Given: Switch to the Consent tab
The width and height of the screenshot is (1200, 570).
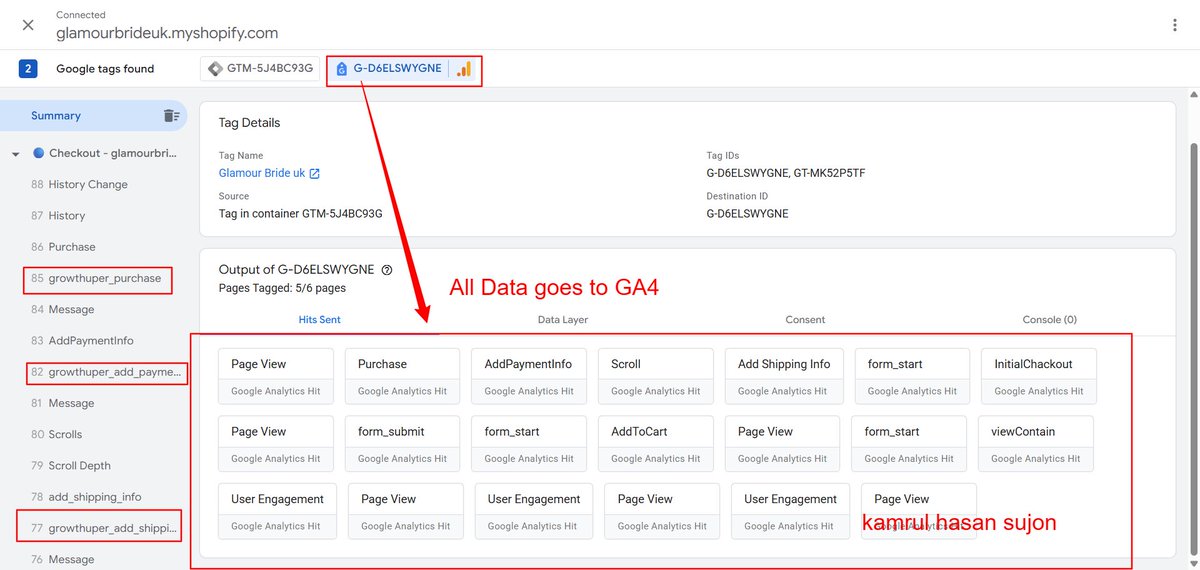Looking at the screenshot, I should click(805, 320).
